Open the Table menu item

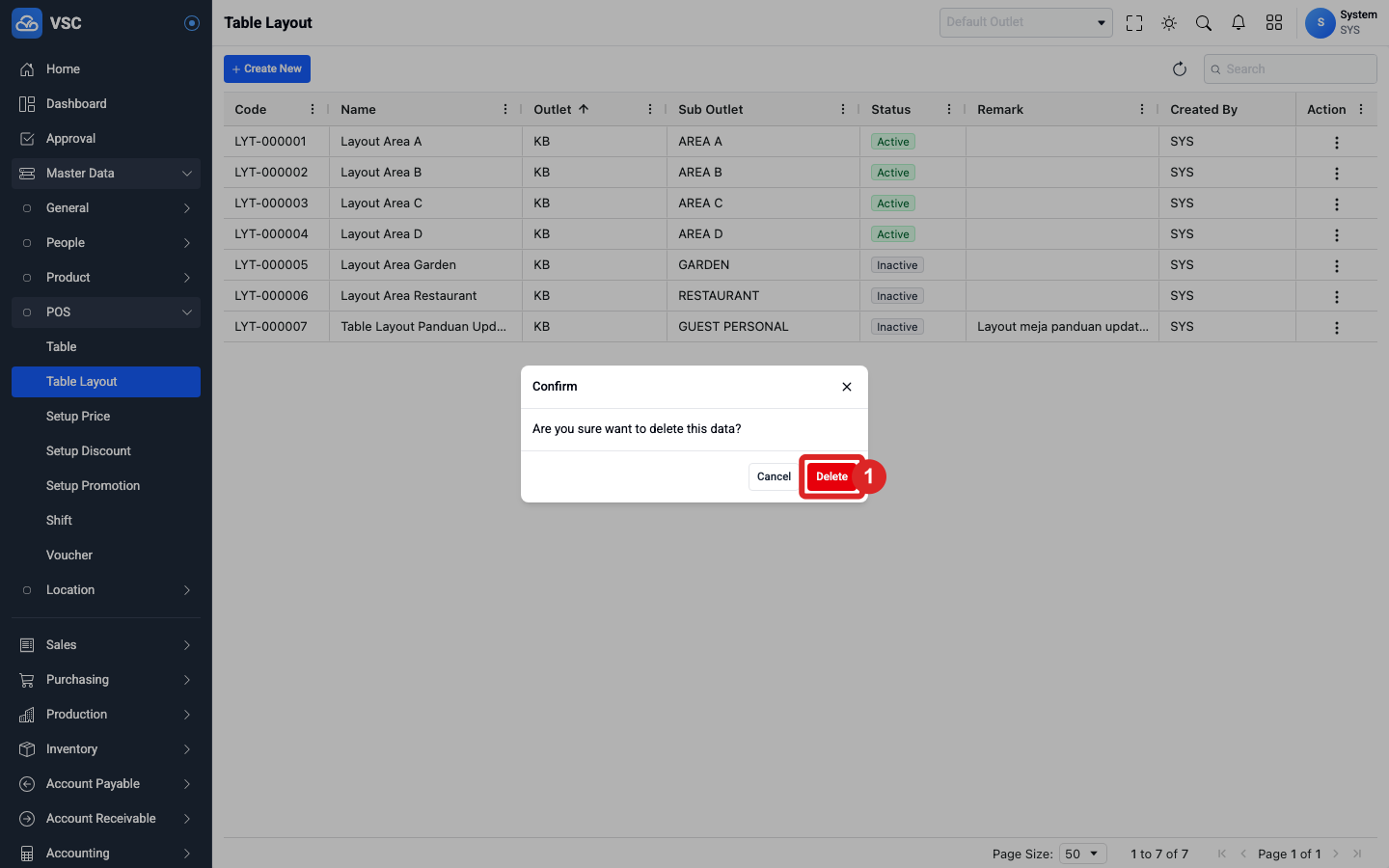(x=106, y=347)
